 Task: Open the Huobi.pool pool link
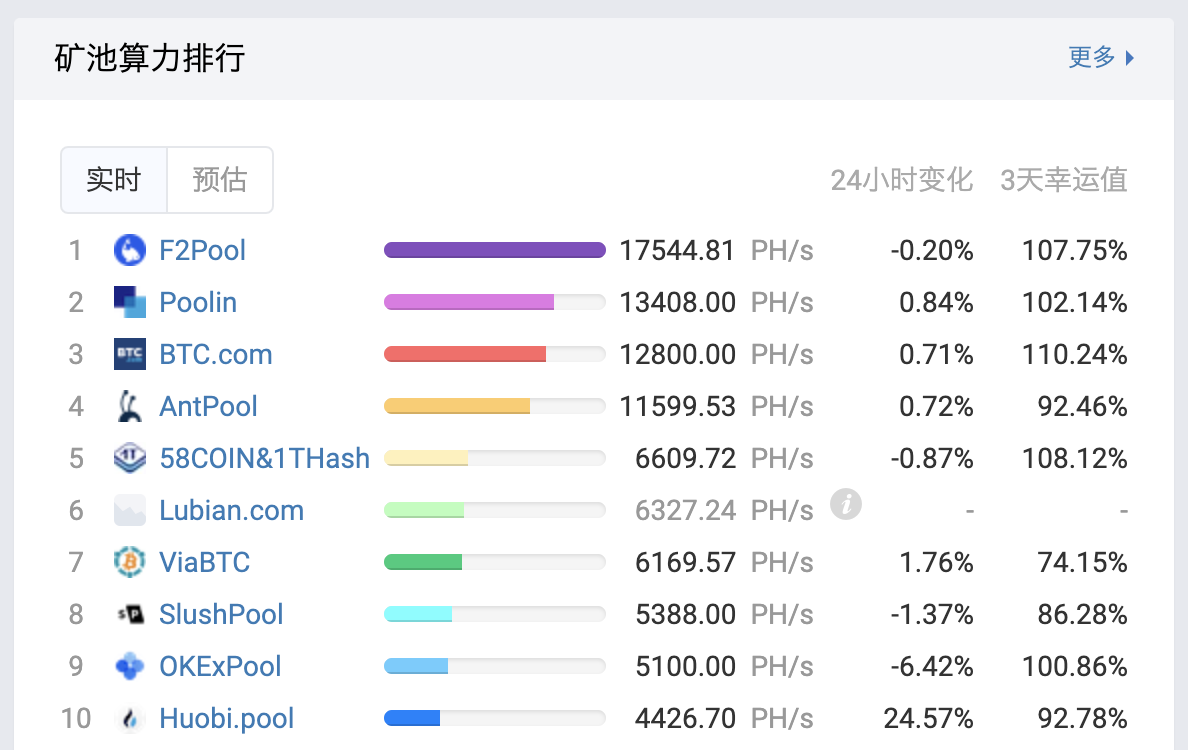click(227, 719)
